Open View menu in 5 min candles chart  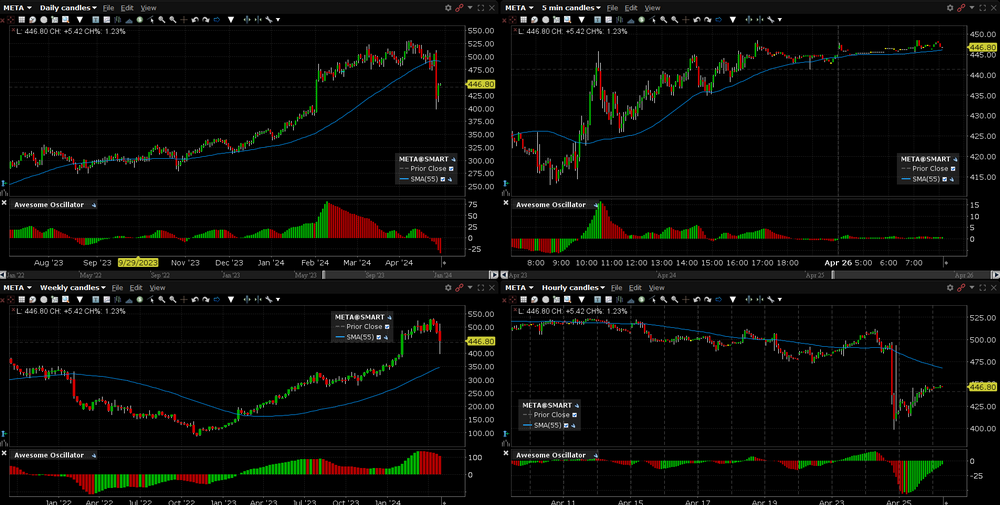652,8
